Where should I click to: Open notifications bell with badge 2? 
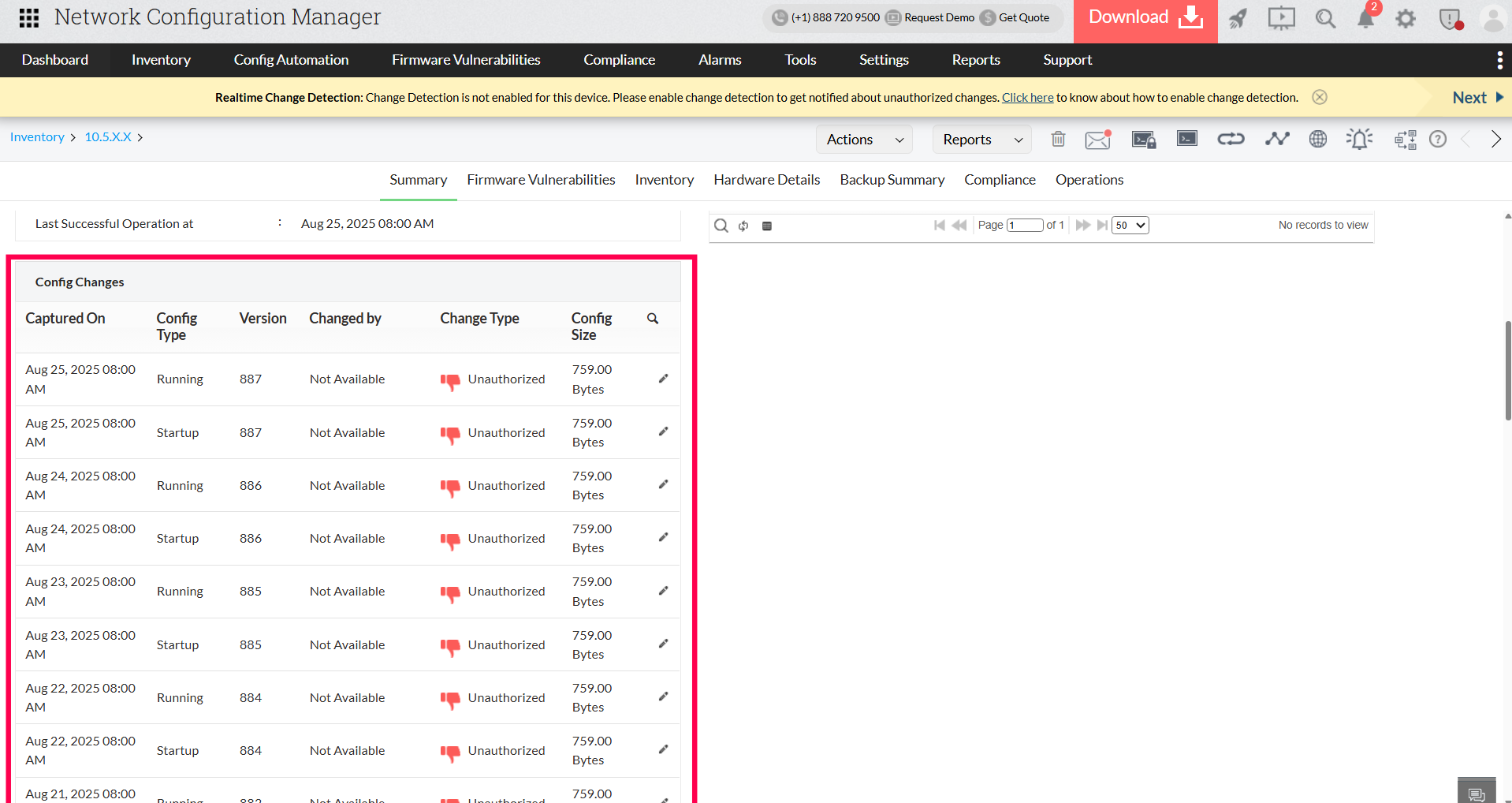[x=1366, y=18]
